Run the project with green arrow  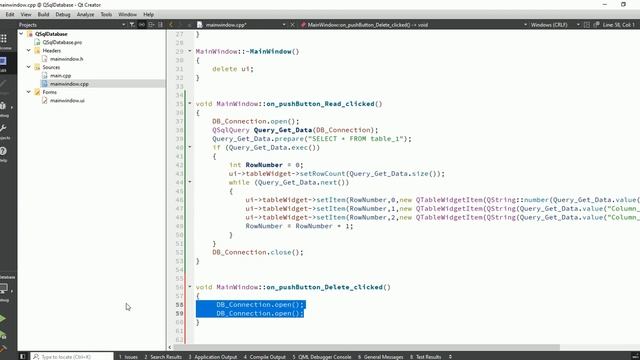click(x=3, y=318)
